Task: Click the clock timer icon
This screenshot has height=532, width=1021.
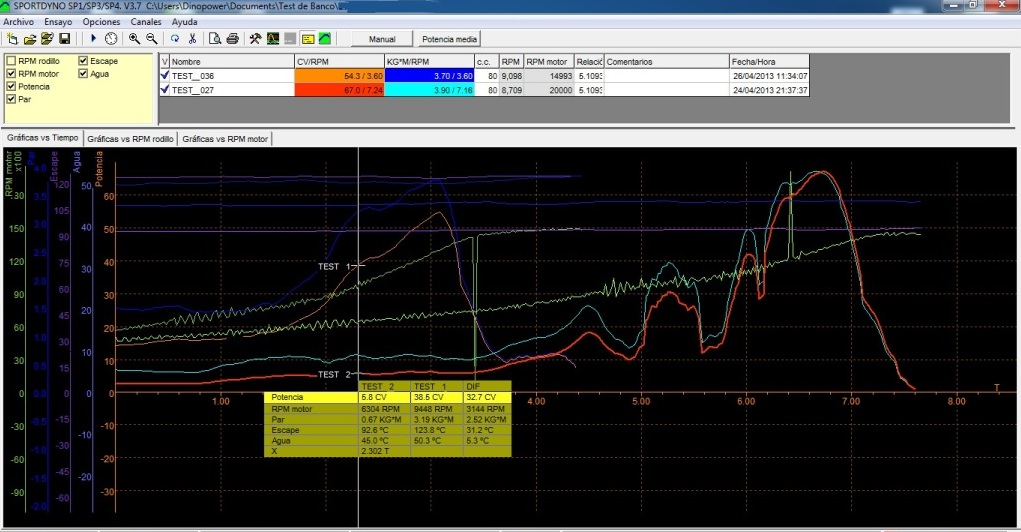Action: (x=110, y=39)
